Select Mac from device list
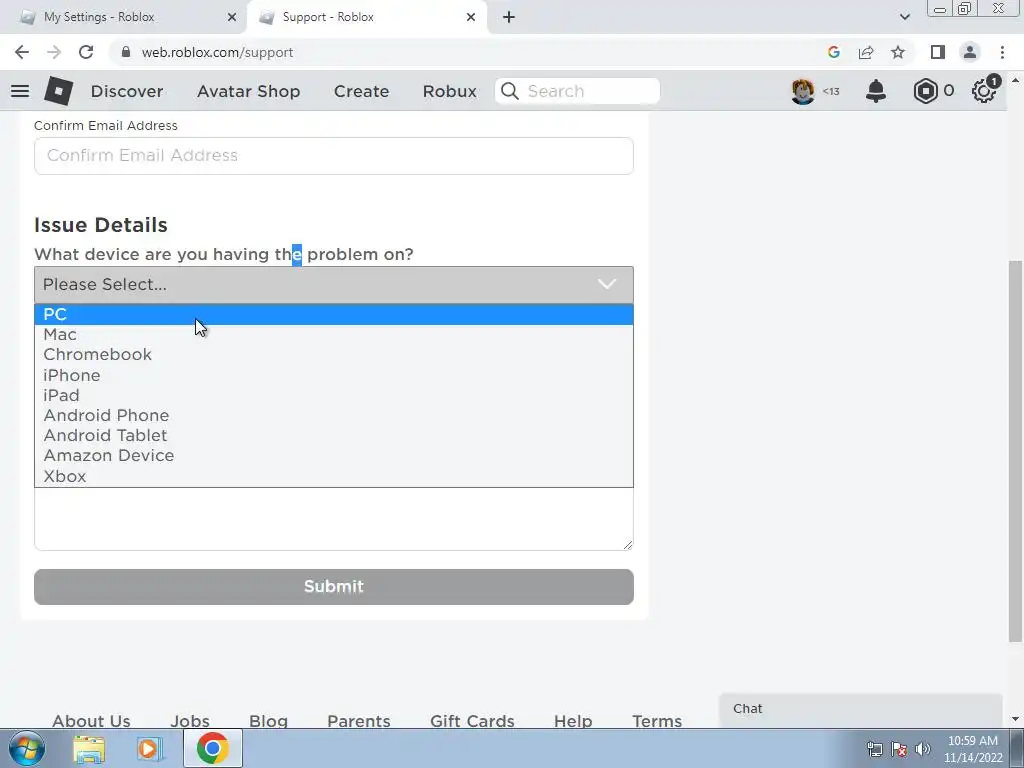Viewport: 1024px width, 768px height. 334,334
